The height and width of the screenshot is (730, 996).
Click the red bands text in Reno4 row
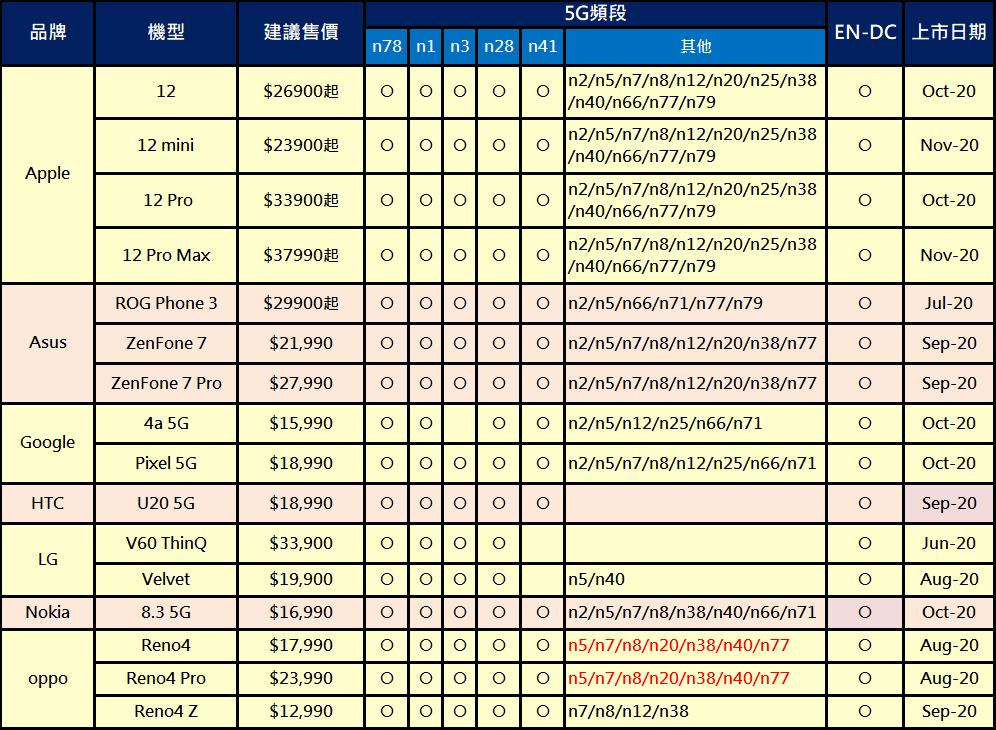coord(678,646)
